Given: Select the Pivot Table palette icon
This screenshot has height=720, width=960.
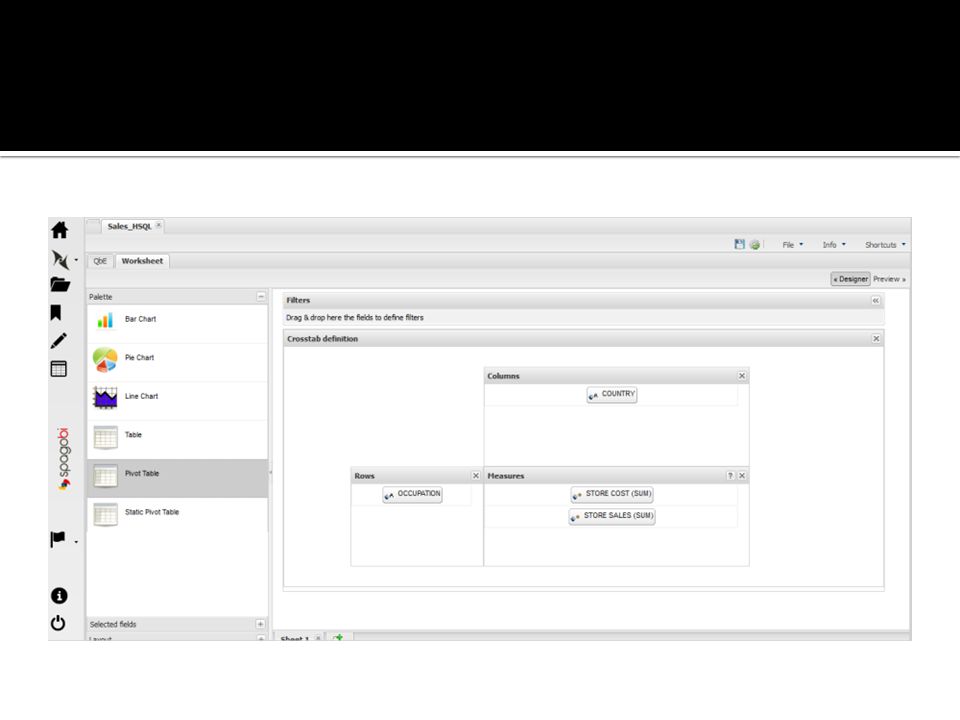Looking at the screenshot, I should [x=105, y=476].
